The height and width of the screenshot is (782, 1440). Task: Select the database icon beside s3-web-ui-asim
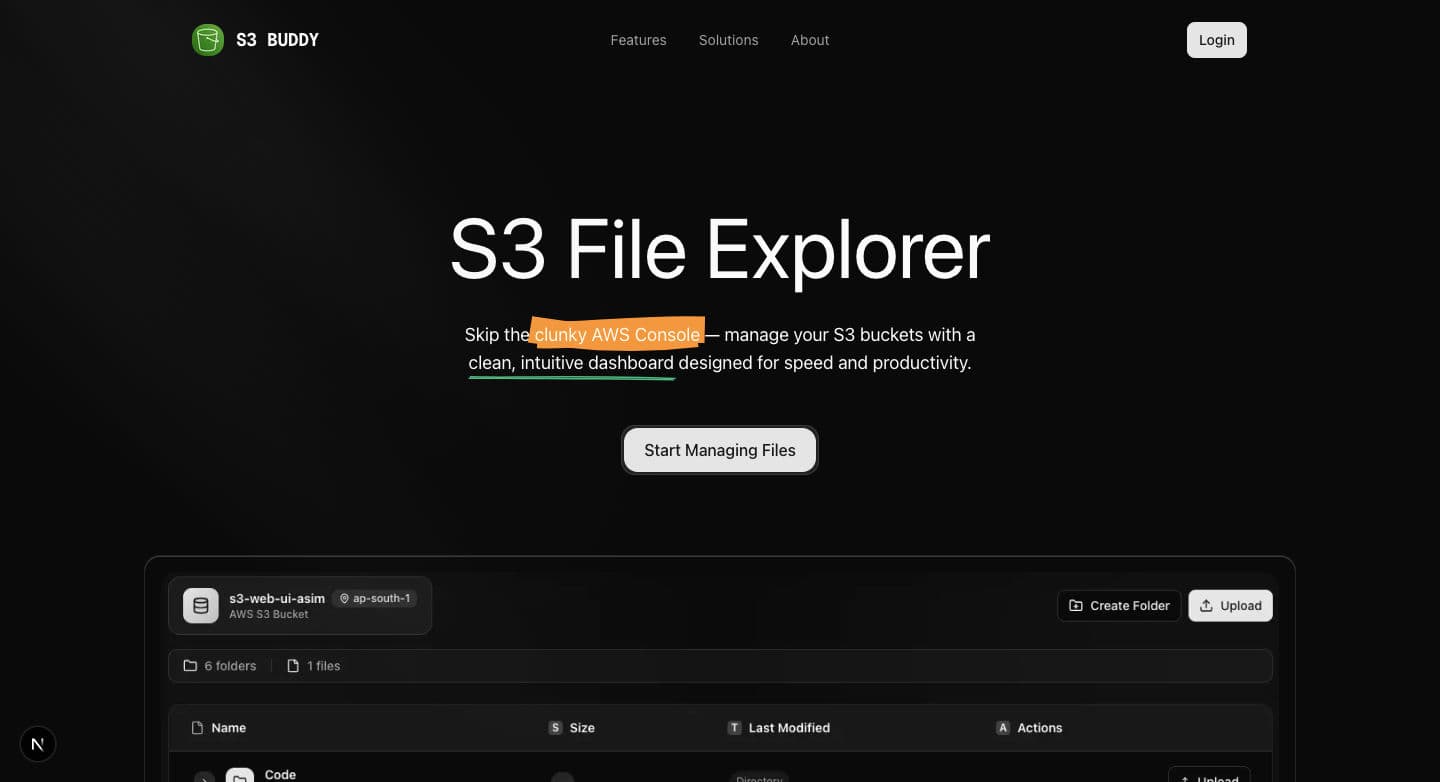(x=200, y=605)
